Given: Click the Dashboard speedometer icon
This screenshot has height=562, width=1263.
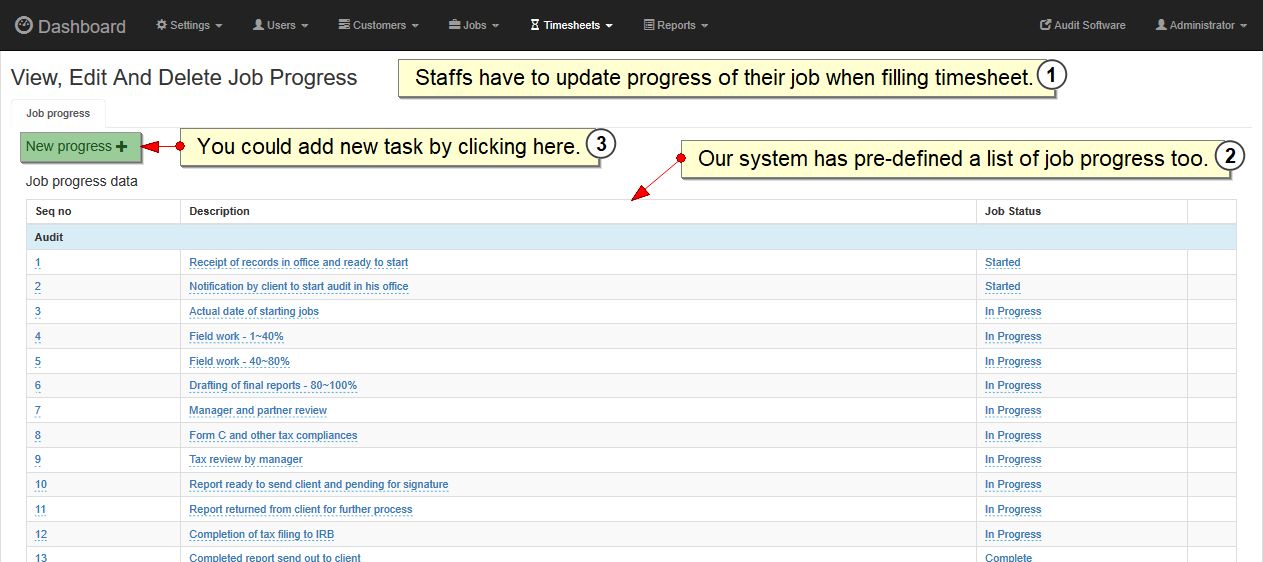Looking at the screenshot, I should [x=24, y=26].
